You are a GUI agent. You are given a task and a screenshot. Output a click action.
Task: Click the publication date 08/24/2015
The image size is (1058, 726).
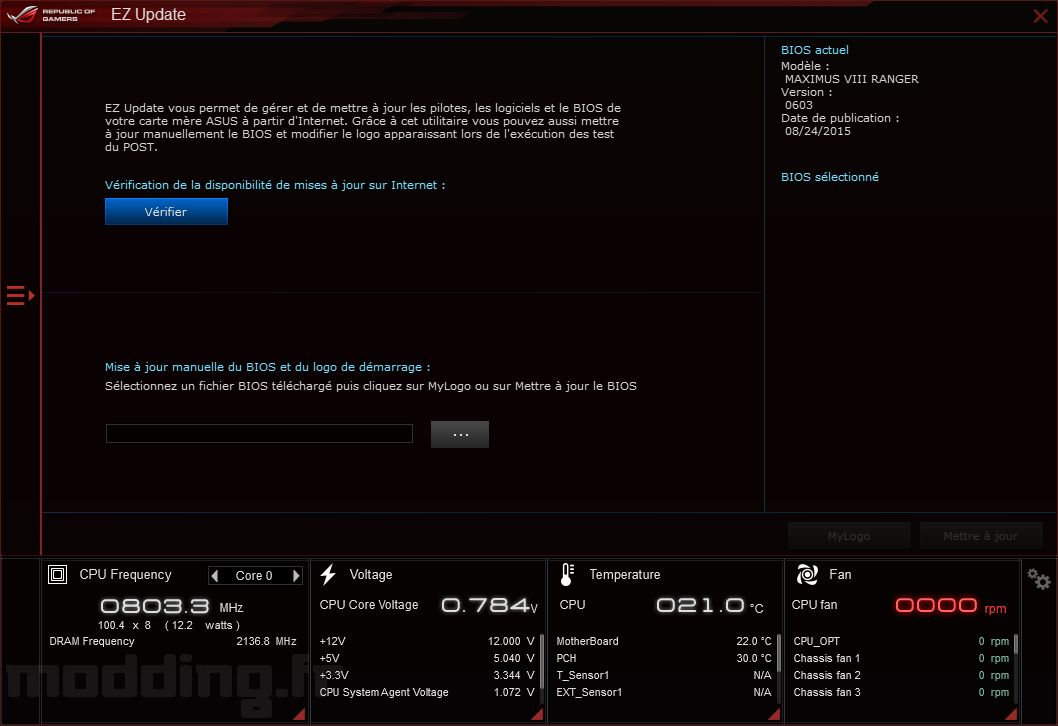pyautogui.click(x=818, y=131)
